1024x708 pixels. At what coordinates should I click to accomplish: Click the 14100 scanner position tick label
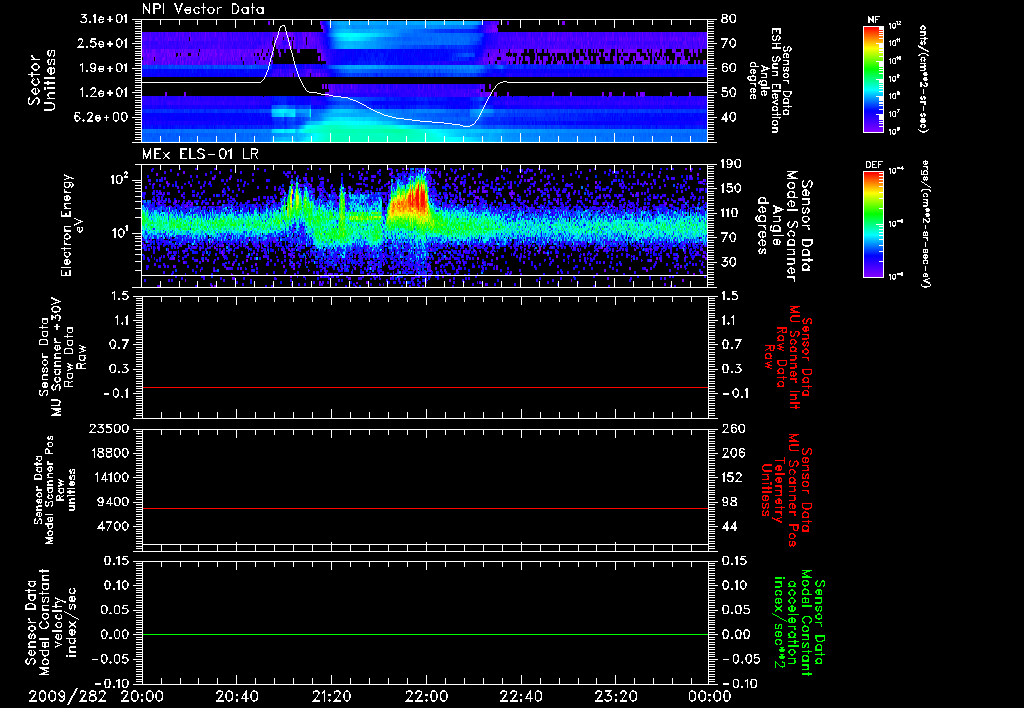point(109,477)
